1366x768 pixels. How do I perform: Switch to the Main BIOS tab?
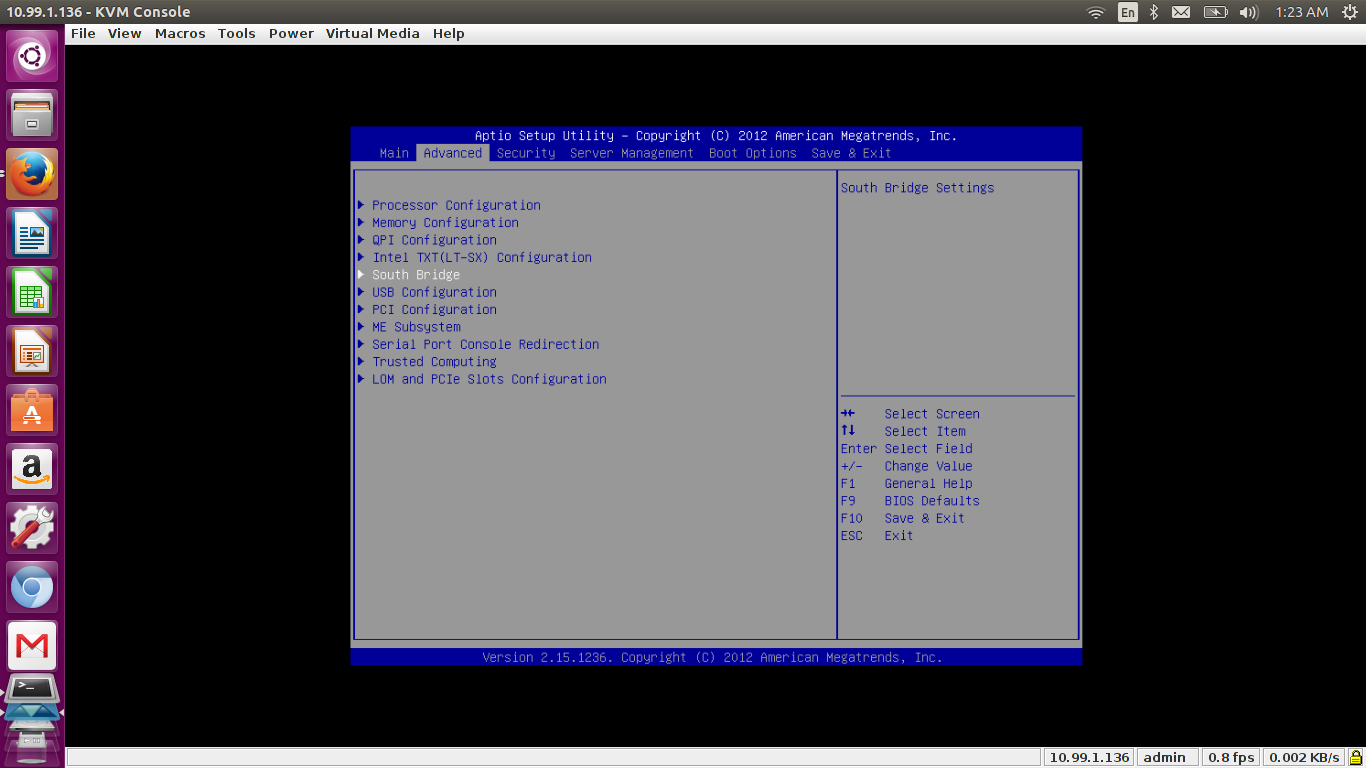394,153
